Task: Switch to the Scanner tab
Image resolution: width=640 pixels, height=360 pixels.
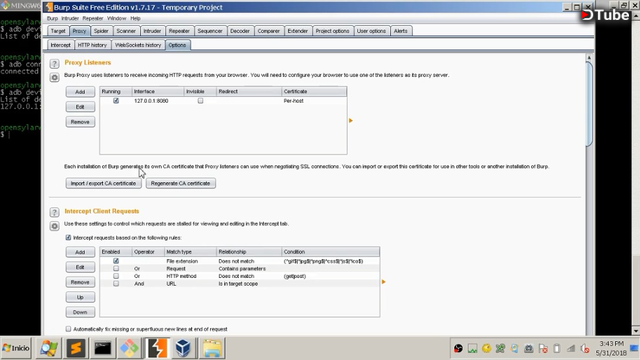Action: pyautogui.click(x=126, y=31)
